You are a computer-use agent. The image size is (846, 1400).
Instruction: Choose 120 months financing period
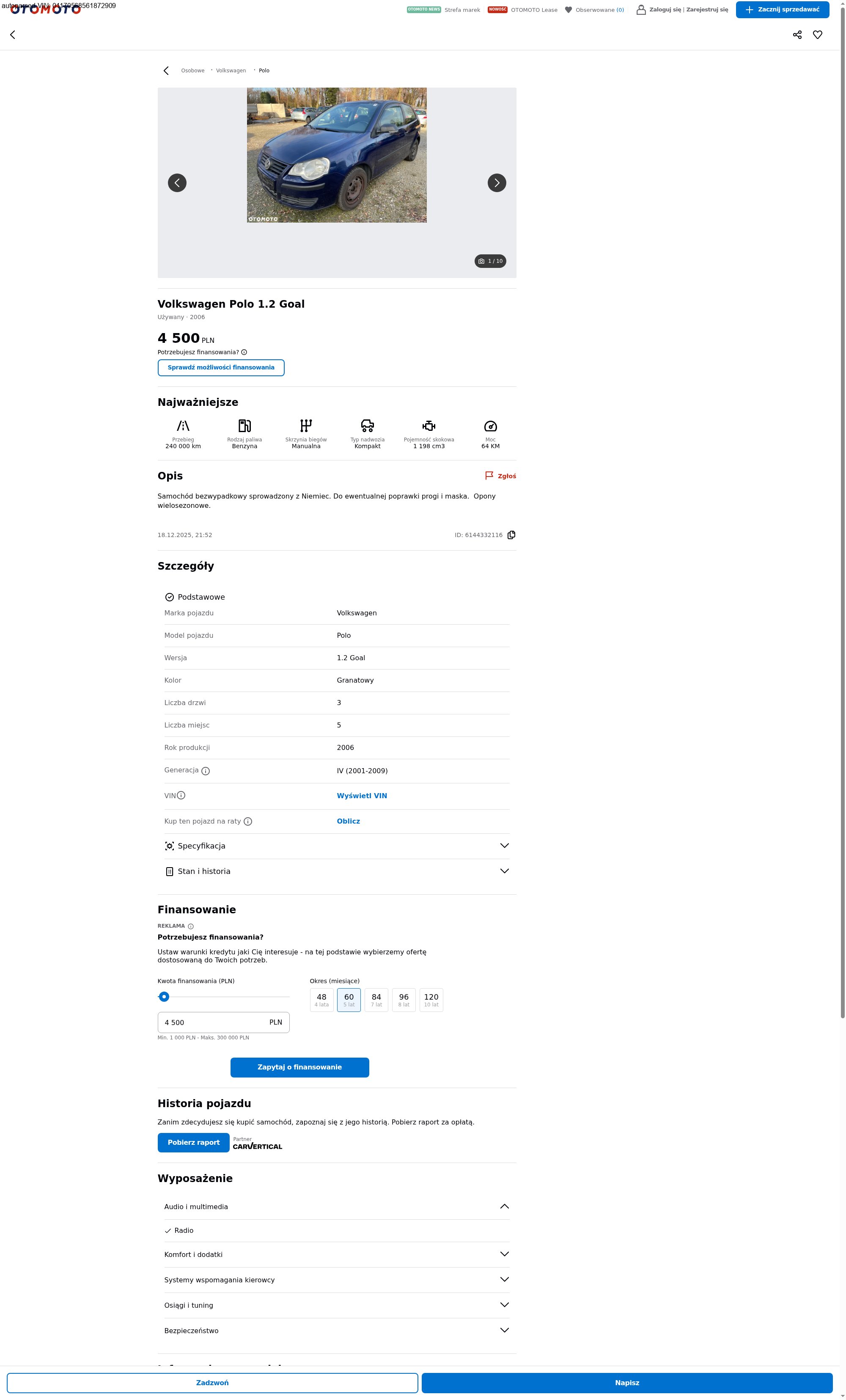(431, 1000)
